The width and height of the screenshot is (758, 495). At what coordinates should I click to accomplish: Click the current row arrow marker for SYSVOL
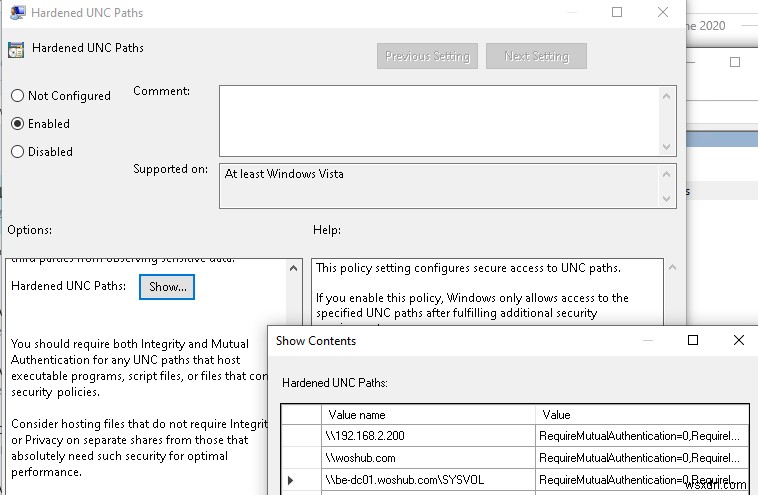pyautogui.click(x=291, y=480)
